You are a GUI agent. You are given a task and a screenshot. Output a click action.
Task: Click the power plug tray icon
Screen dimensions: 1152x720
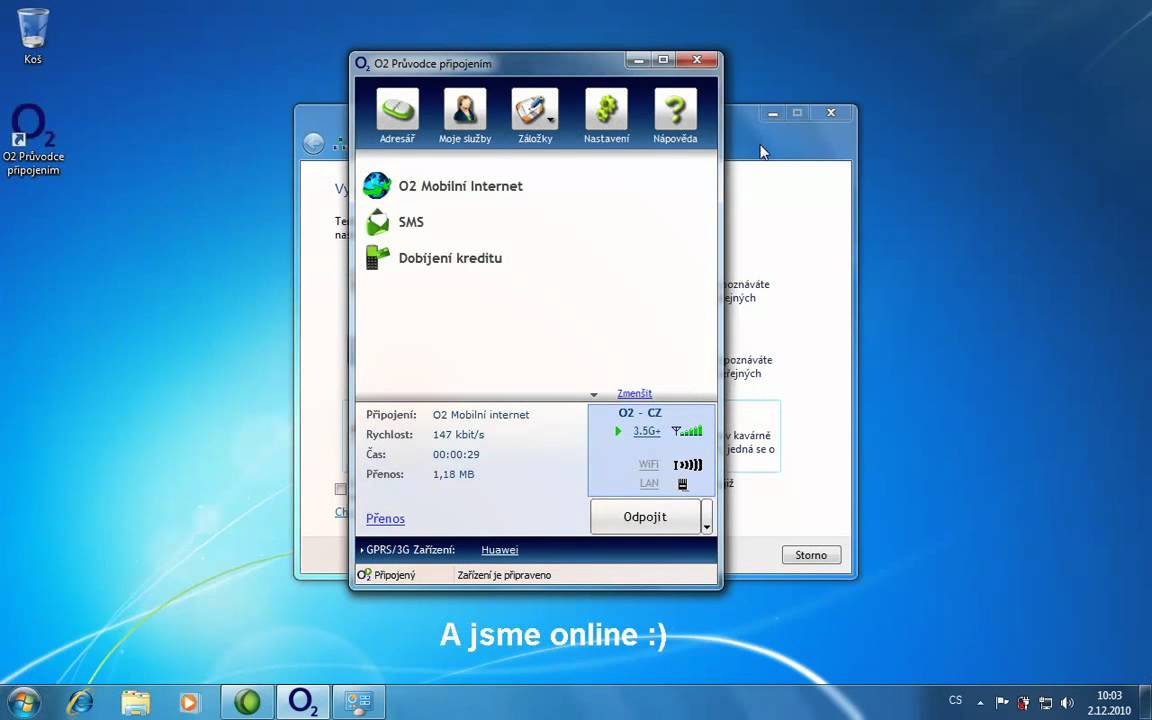coord(1023,703)
